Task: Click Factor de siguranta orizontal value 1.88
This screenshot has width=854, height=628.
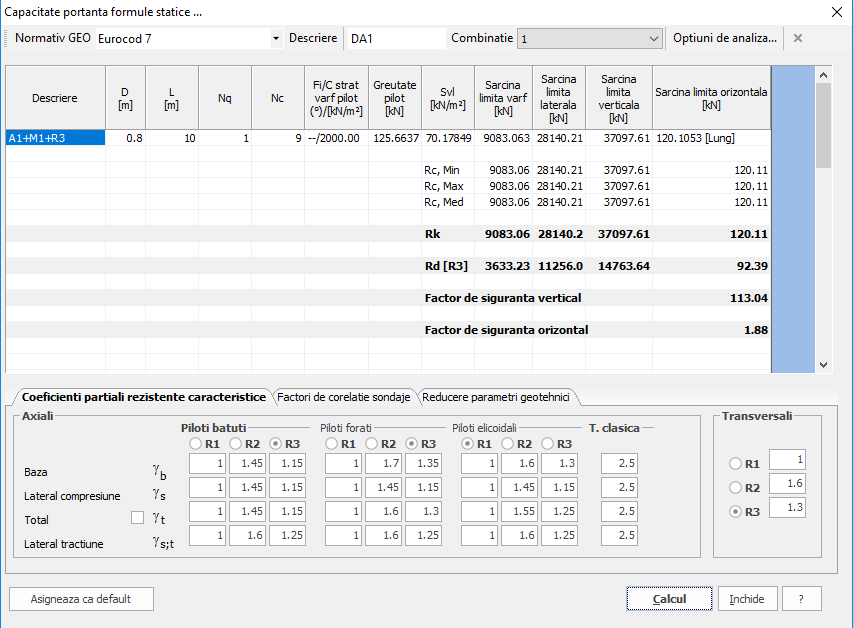Action: tap(756, 330)
